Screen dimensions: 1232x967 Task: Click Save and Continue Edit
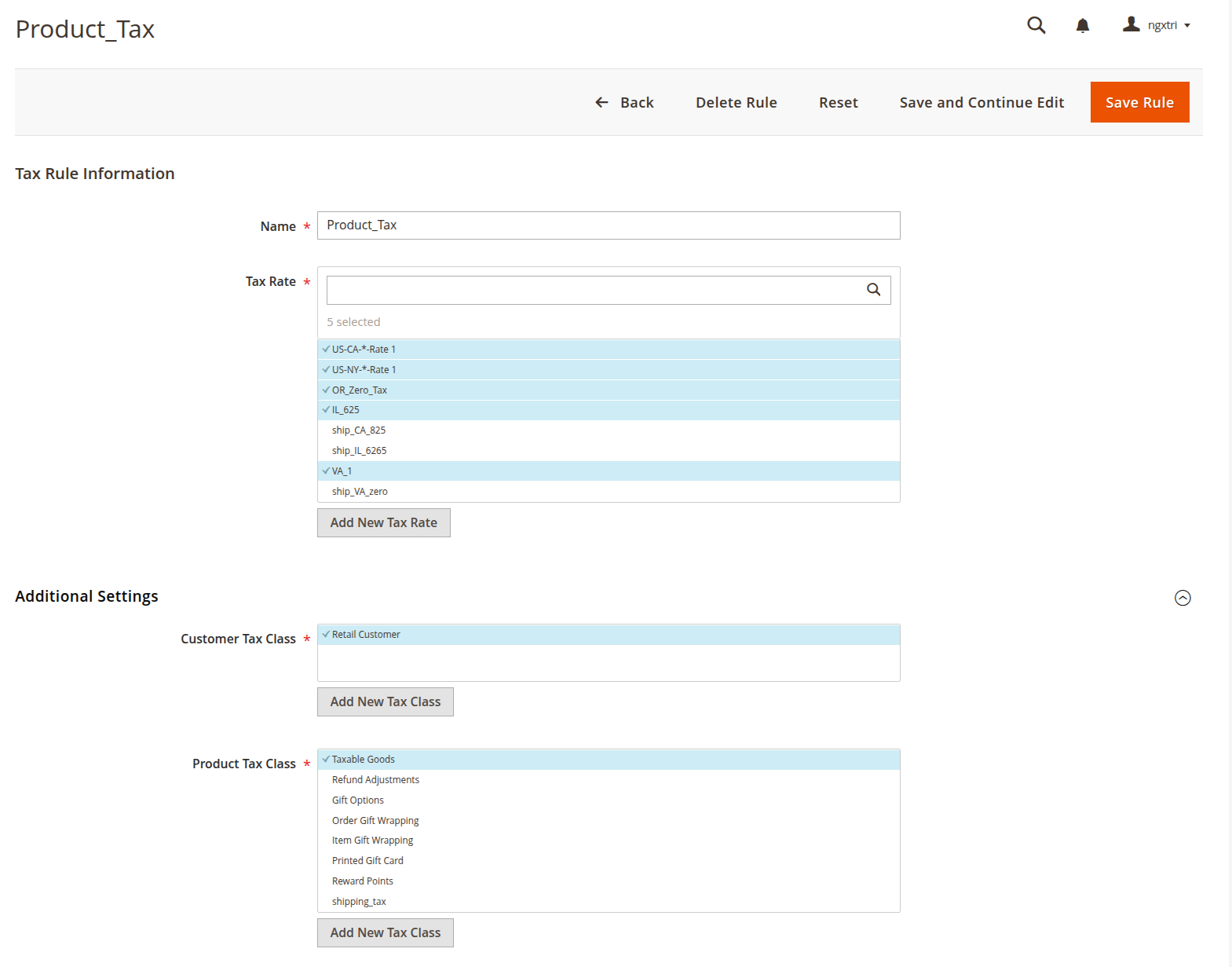pos(981,102)
